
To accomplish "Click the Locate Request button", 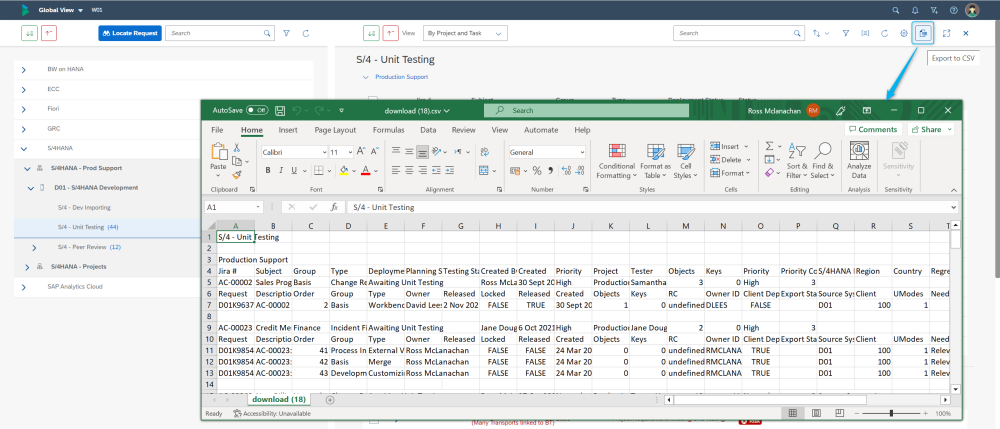I will pos(129,33).
